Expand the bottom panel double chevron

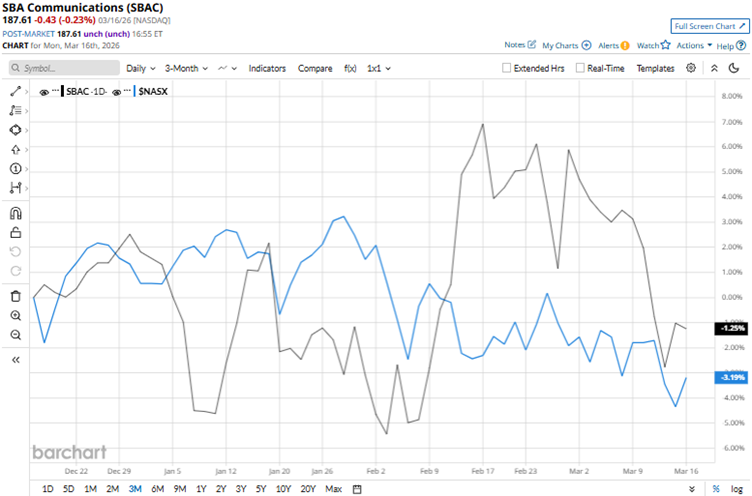click(692, 488)
